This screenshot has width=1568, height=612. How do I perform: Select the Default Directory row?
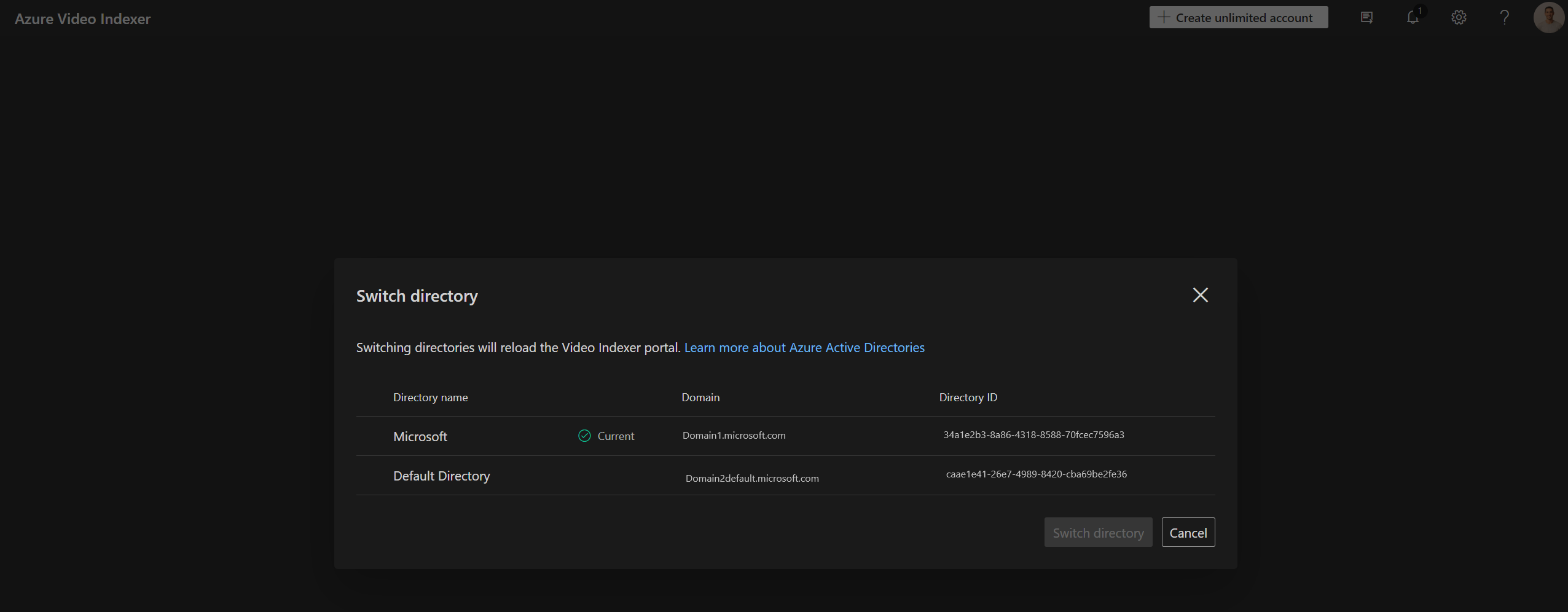[785, 476]
